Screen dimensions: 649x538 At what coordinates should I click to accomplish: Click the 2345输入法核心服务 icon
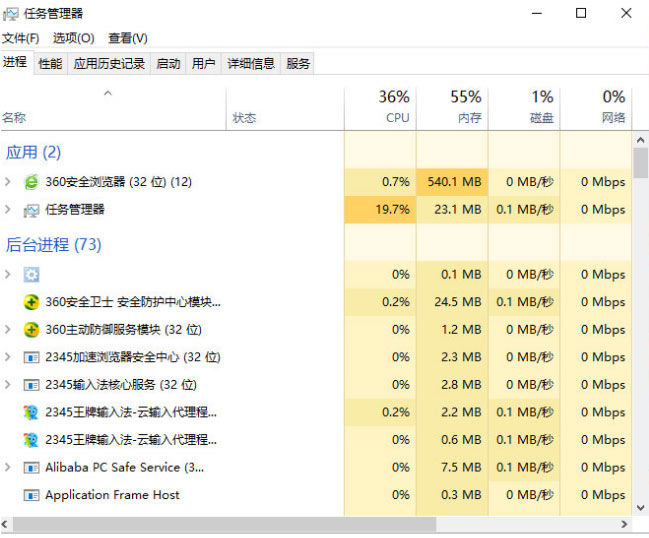point(31,385)
